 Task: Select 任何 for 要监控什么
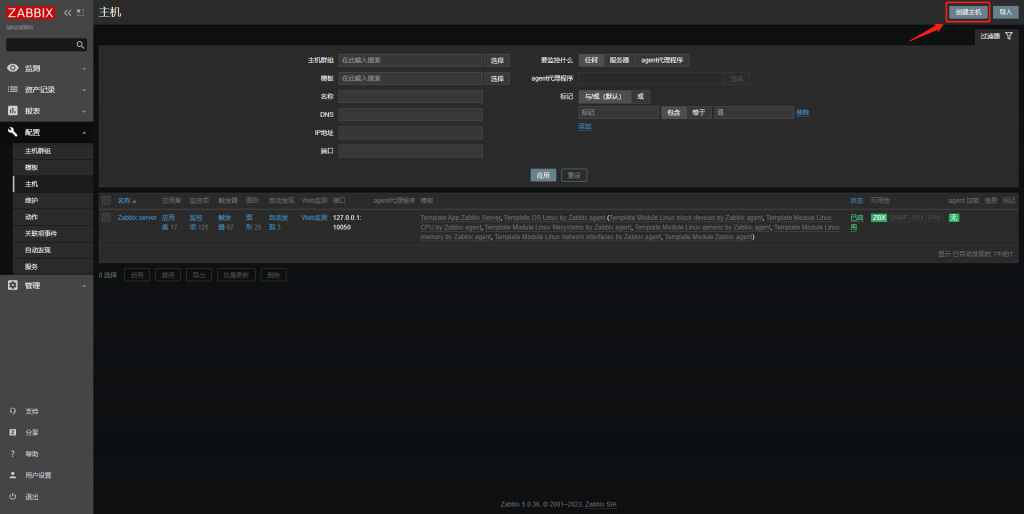click(x=591, y=60)
